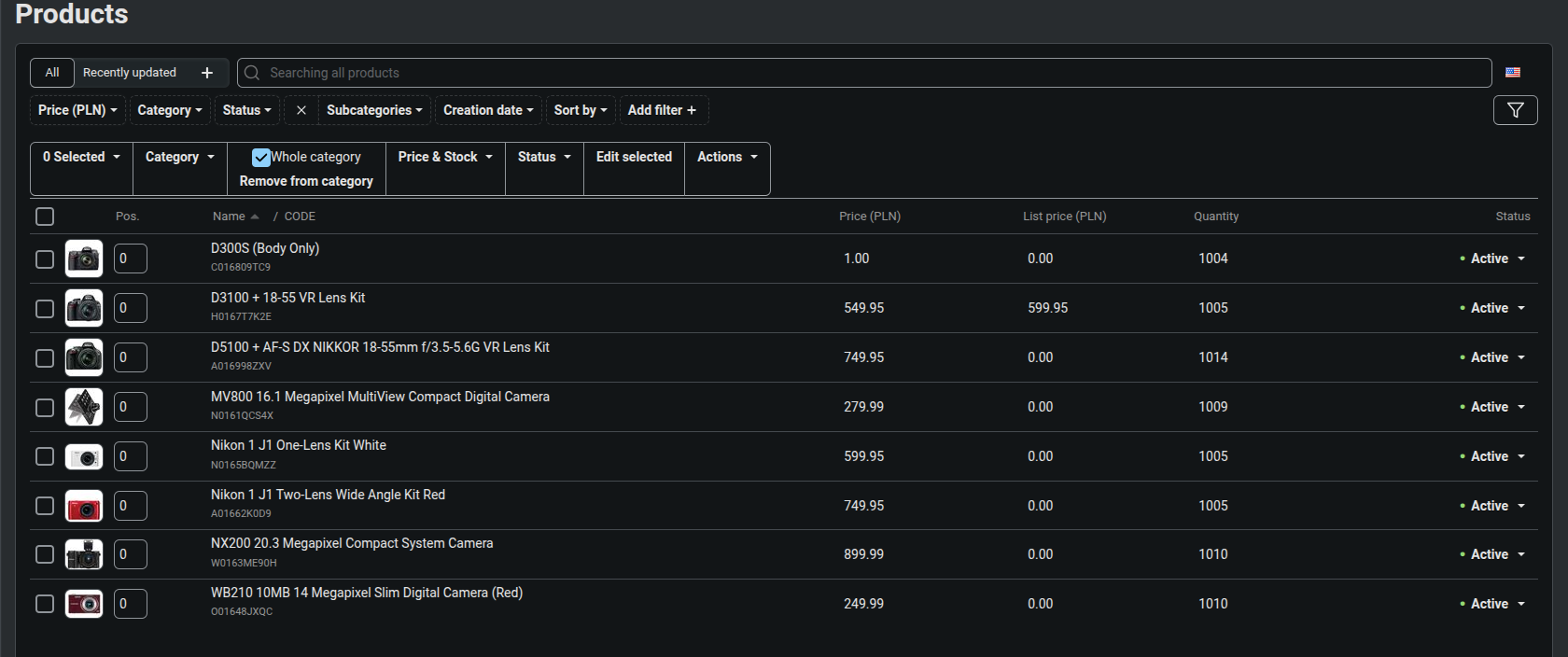Change Active status for D300S row
1568x657 pixels.
1492,259
